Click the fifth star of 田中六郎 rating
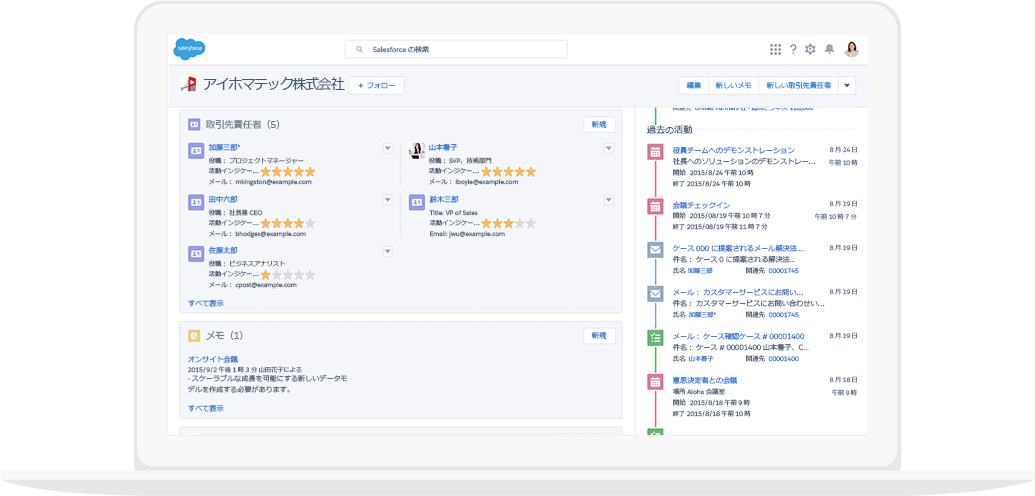The width and height of the screenshot is (1035, 496). 309,223
